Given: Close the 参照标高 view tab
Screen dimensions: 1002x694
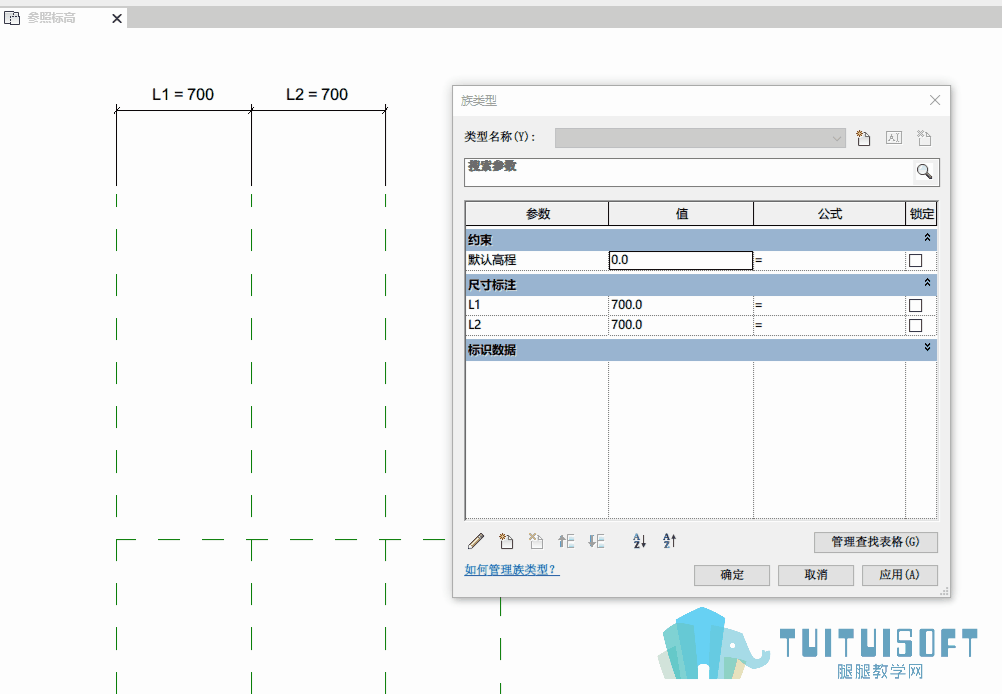Looking at the screenshot, I should click(x=117, y=19).
